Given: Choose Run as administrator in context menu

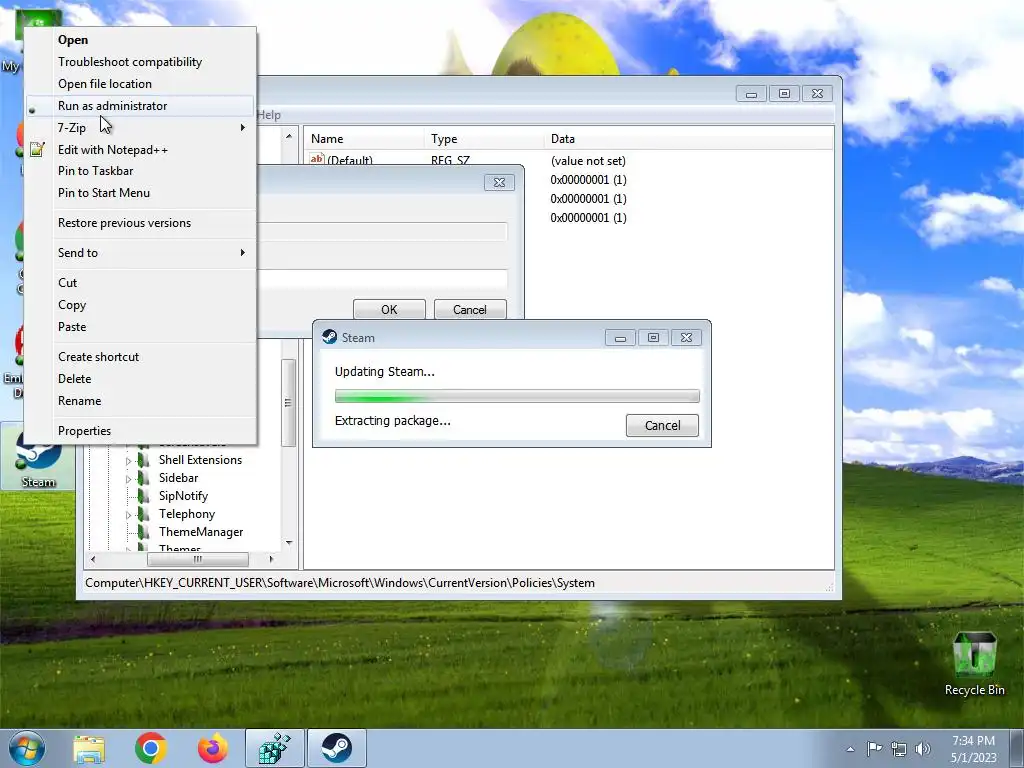Looking at the screenshot, I should tap(140, 106).
